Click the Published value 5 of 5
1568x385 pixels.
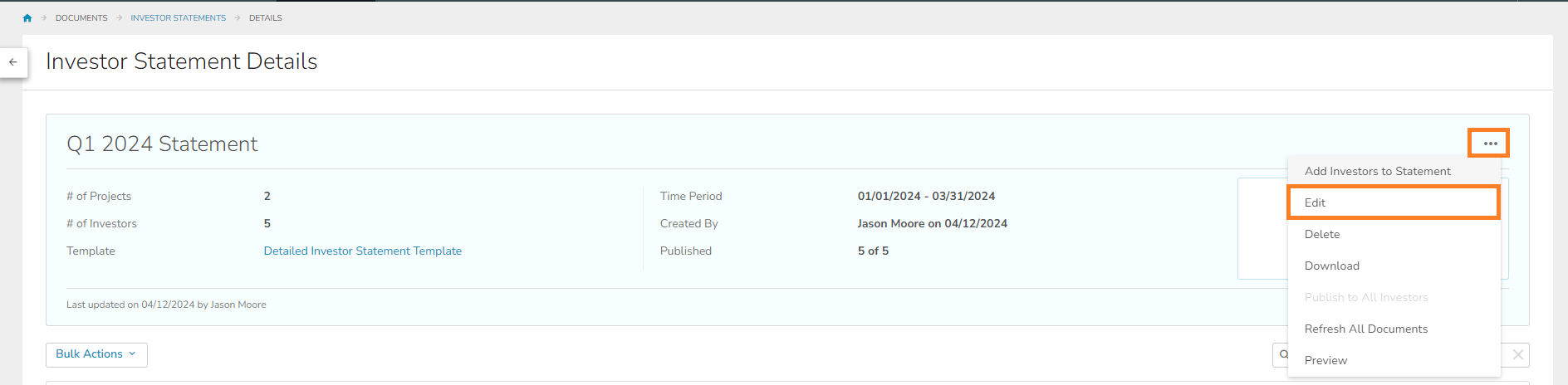click(873, 251)
